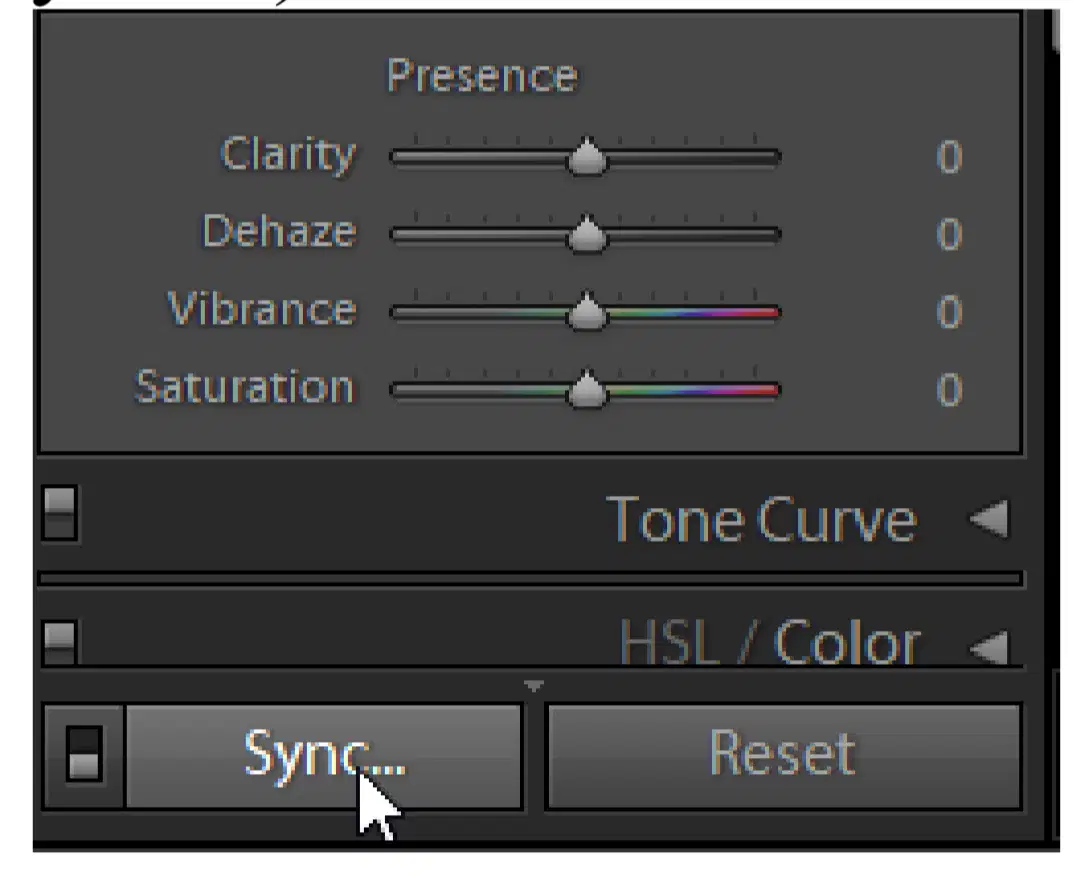The image size is (1080, 875).
Task: Open the HSL / Color panel header
Action: click(x=770, y=642)
